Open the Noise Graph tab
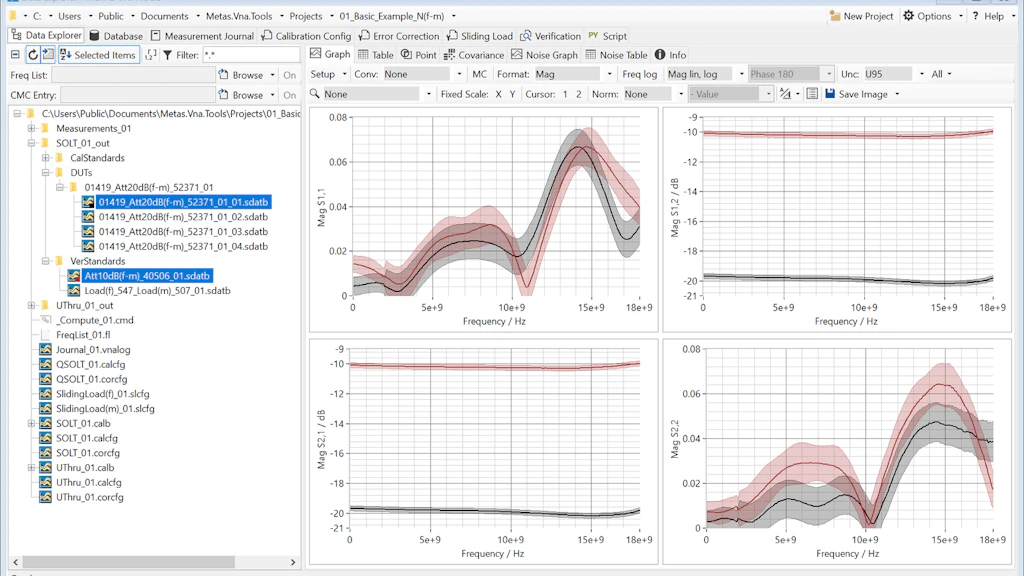The width and height of the screenshot is (1024, 576). point(544,55)
